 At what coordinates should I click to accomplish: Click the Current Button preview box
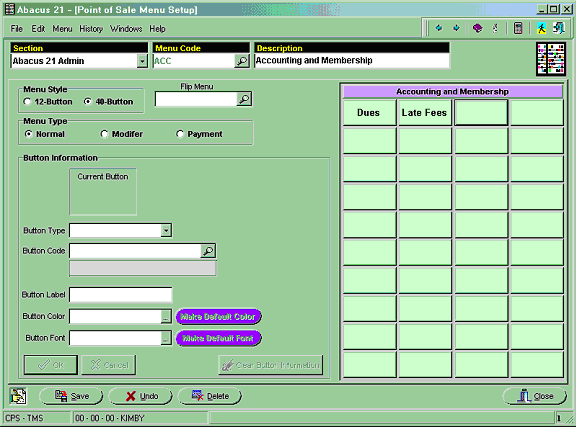103,192
